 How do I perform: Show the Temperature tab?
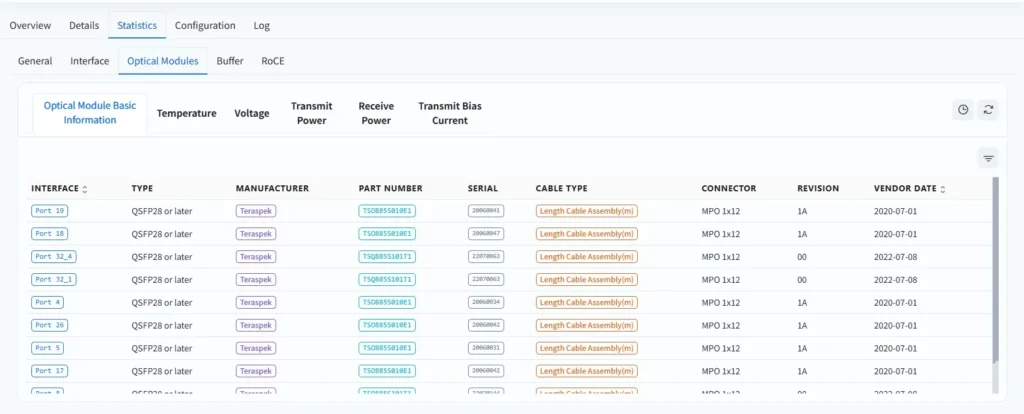pyautogui.click(x=186, y=113)
